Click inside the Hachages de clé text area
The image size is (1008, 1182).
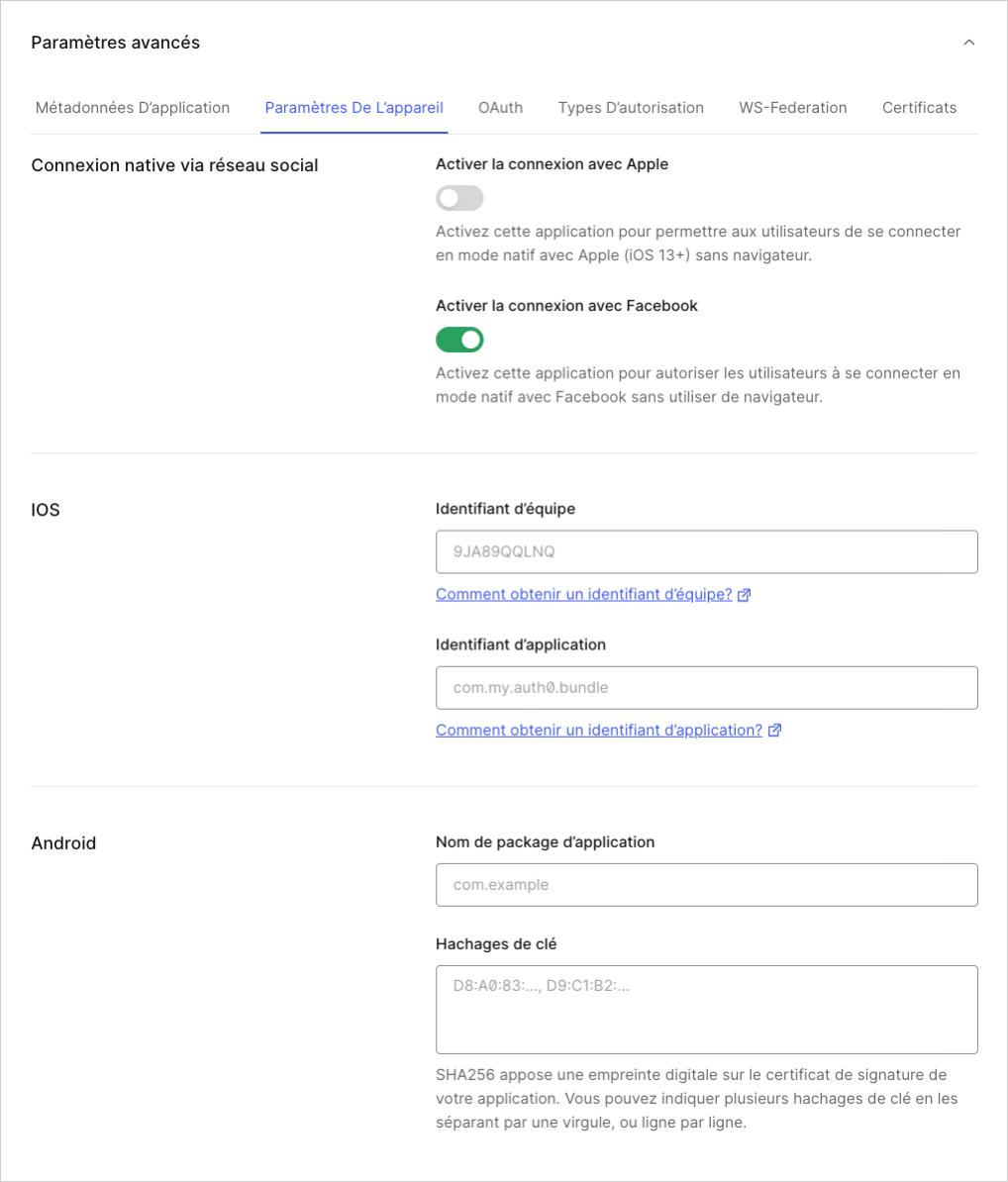(707, 1009)
